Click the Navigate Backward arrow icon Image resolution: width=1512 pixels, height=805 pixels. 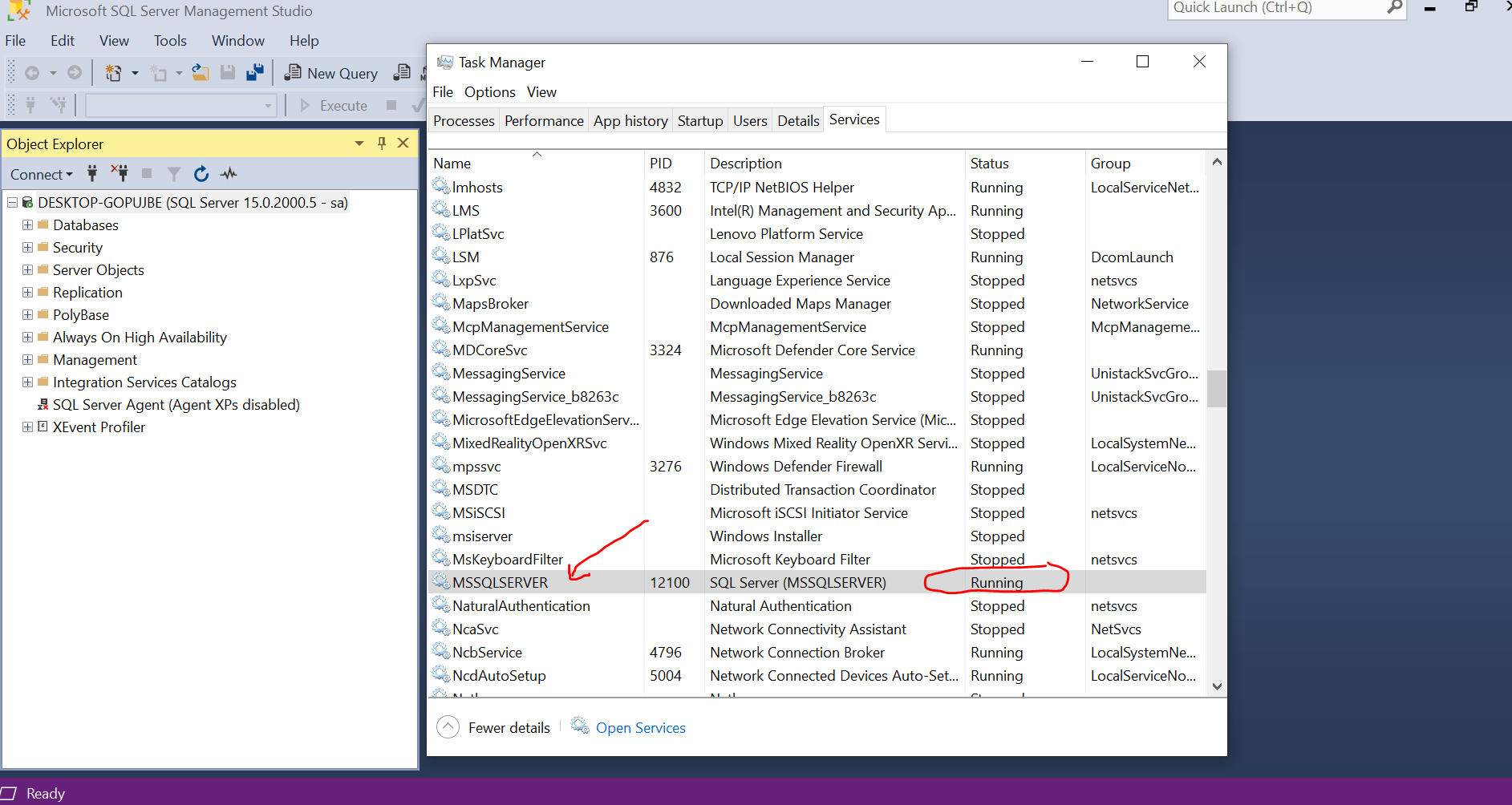32,73
